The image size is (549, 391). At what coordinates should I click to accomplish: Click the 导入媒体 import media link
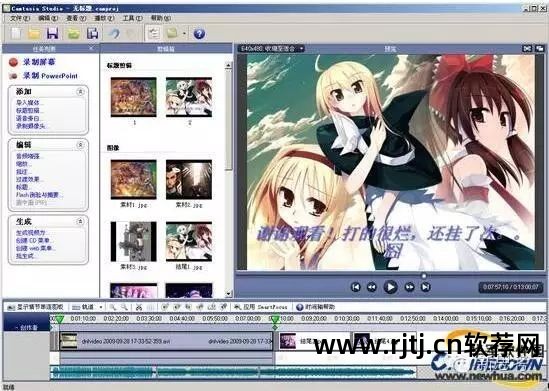(29, 103)
